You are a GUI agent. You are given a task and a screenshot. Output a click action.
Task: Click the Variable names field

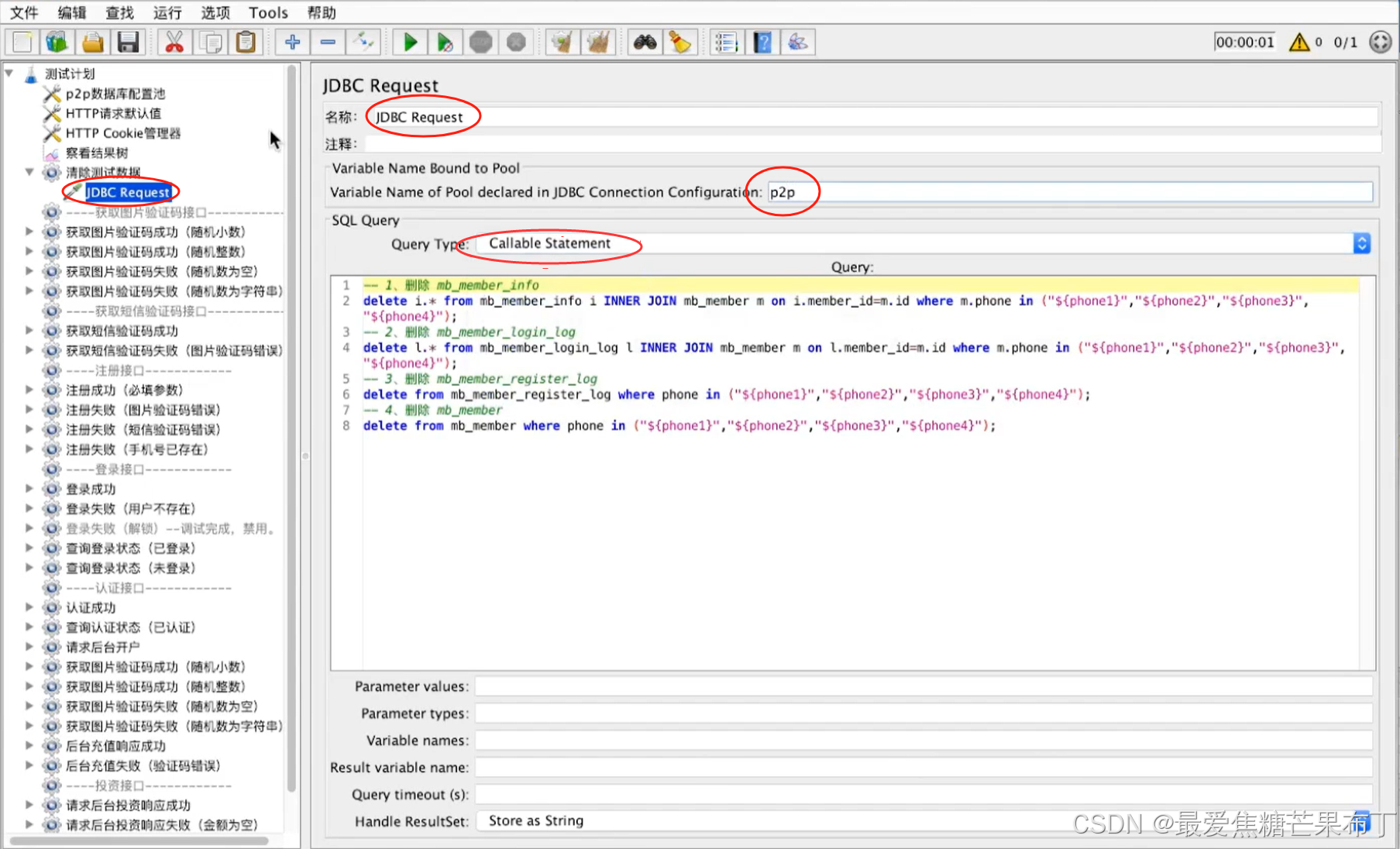924,741
